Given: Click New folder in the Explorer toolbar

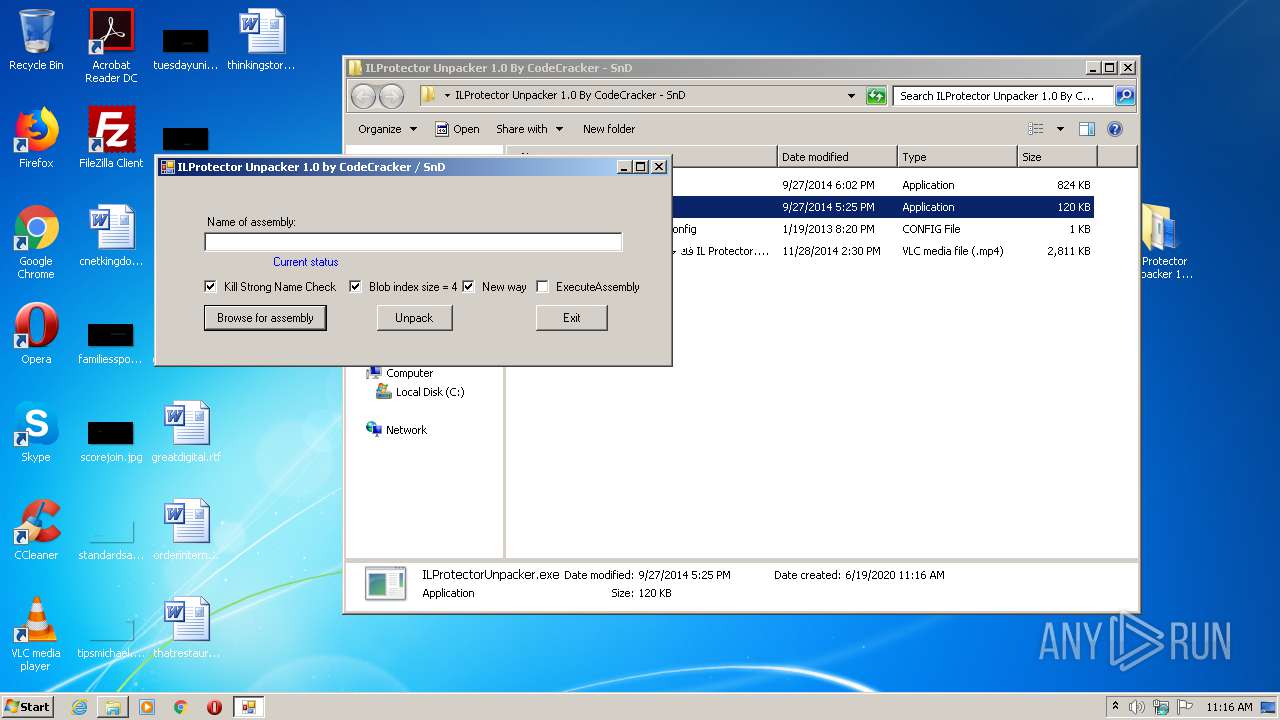Looking at the screenshot, I should coord(609,129).
